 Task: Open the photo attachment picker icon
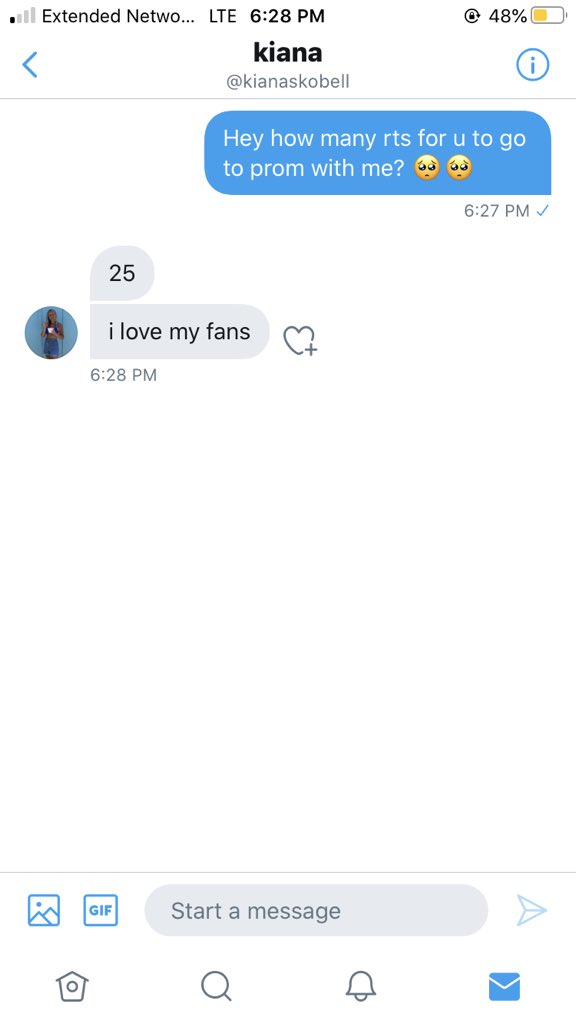pyautogui.click(x=44, y=910)
